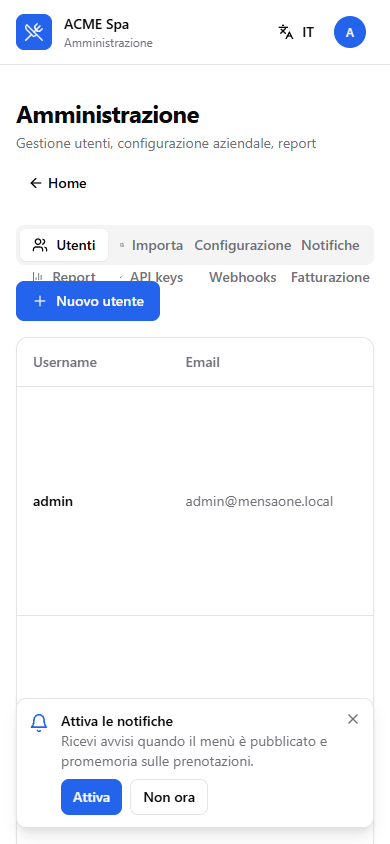Click the translate language icon

(x=286, y=32)
